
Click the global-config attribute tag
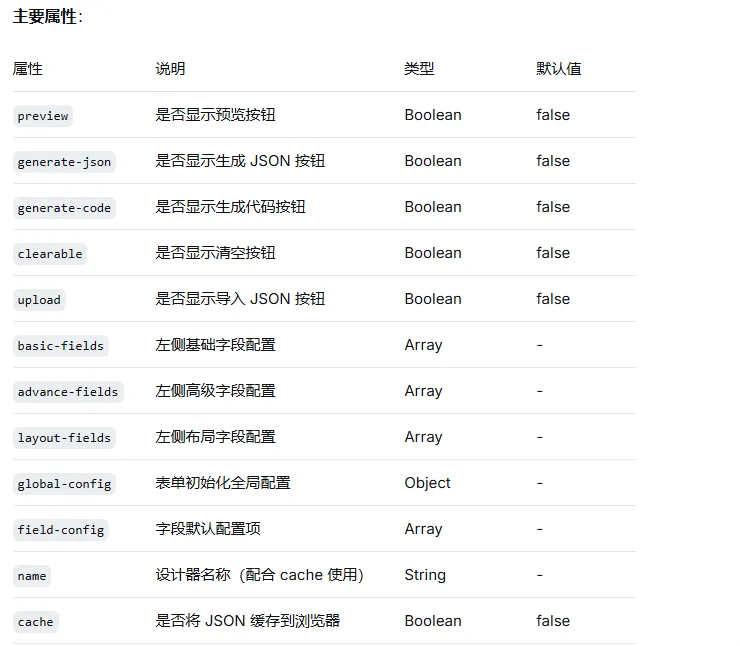(x=64, y=484)
